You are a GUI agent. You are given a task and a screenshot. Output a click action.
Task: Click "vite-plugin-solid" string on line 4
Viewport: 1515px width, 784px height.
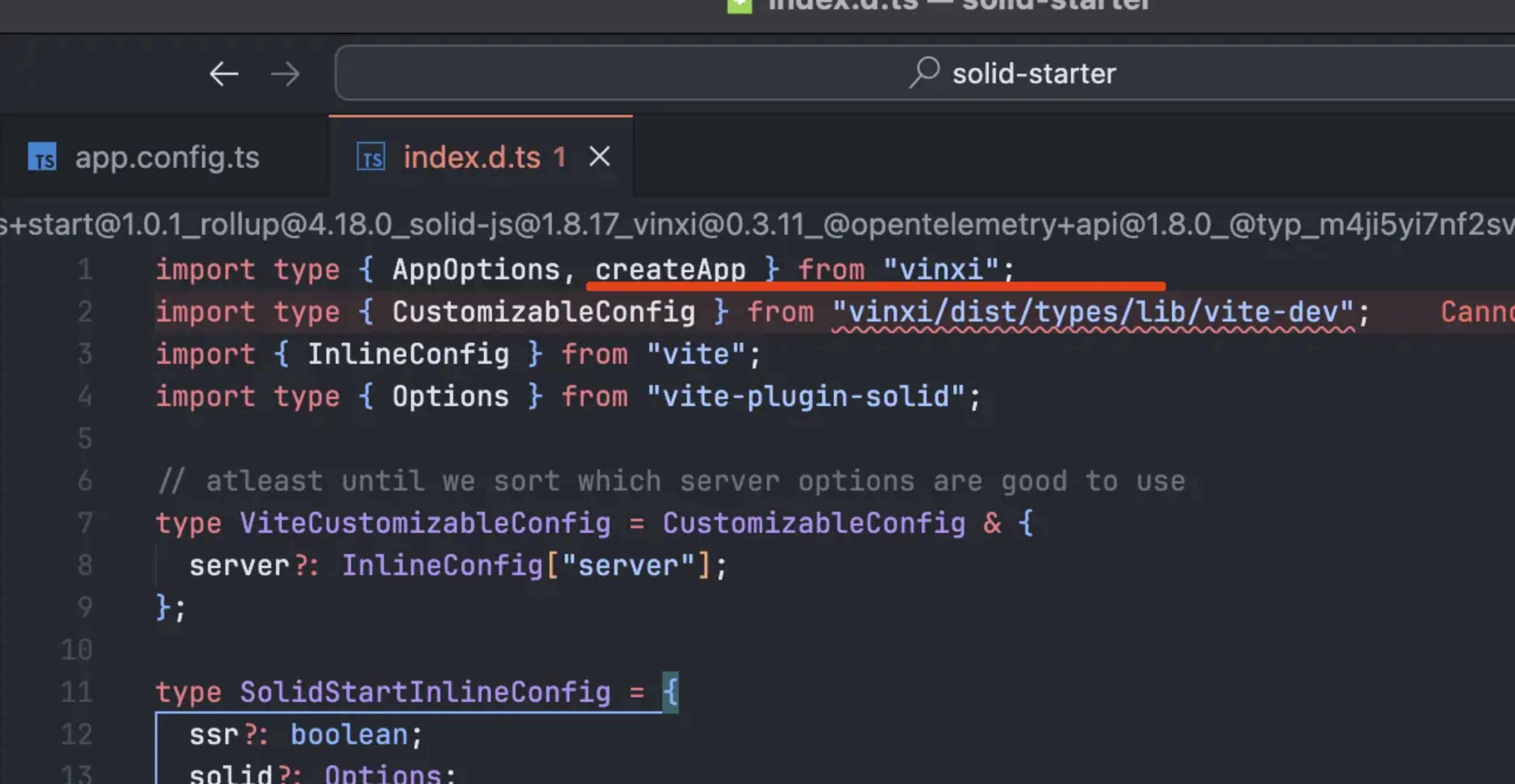pos(806,397)
